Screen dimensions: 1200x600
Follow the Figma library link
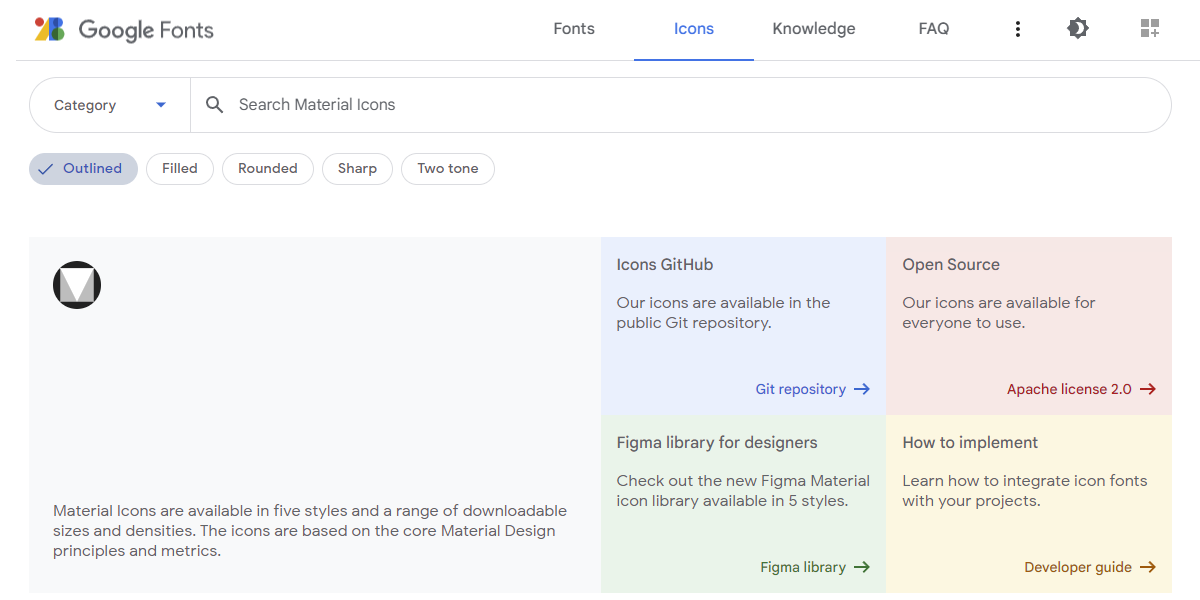coord(815,567)
